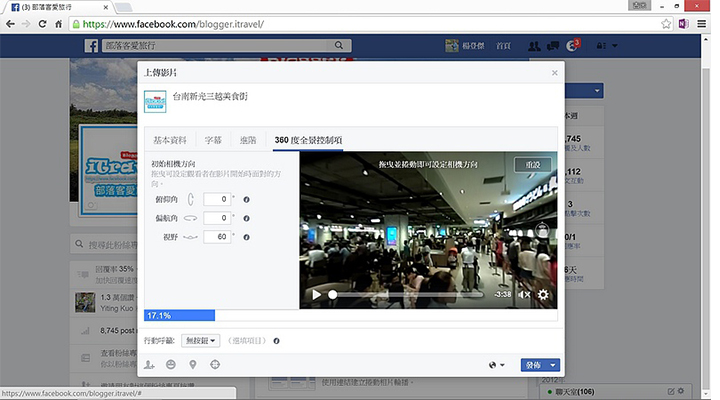The image size is (720, 400).
Task: Open audience privacy globe dropdown
Action: tap(496, 365)
